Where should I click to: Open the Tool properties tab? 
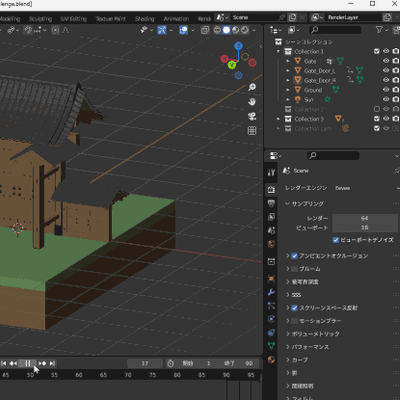(x=271, y=172)
